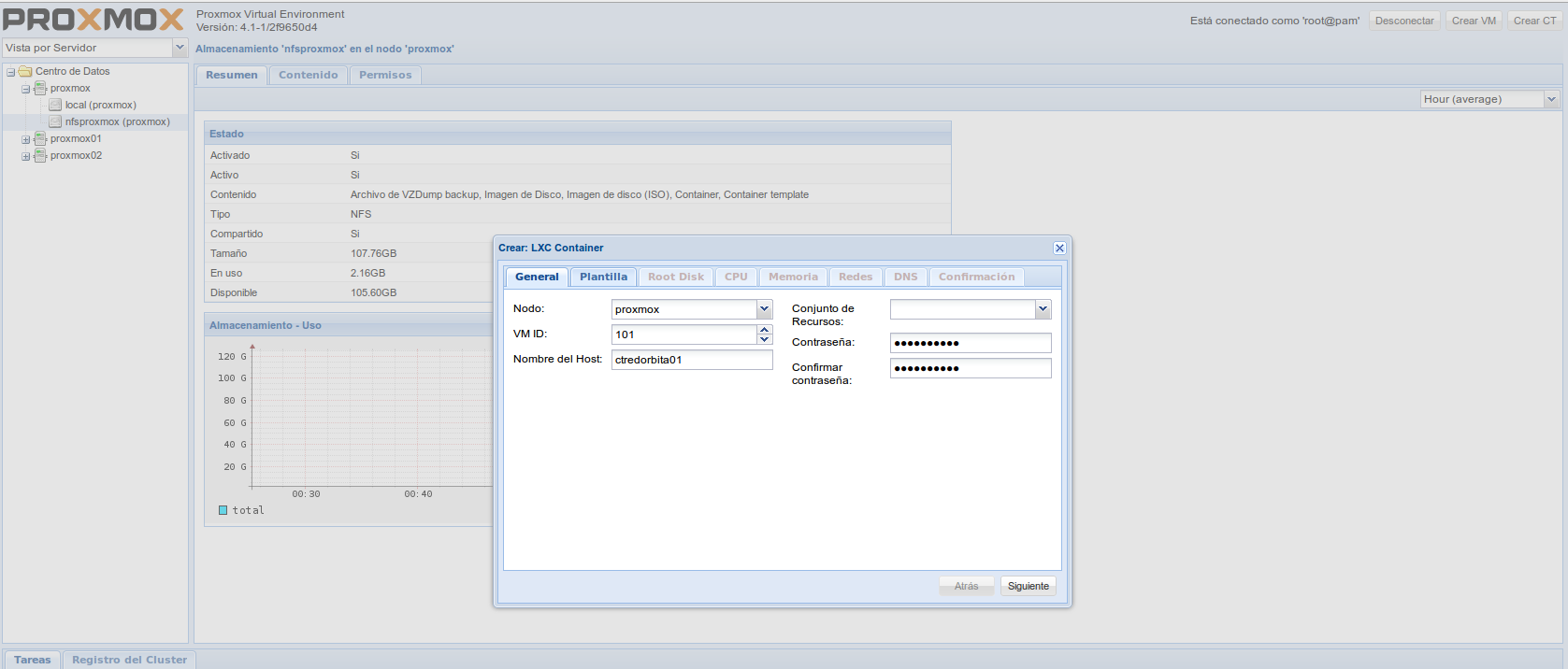Image resolution: width=1568 pixels, height=669 pixels.
Task: Close the Crear: LXC Container dialog
Action: pos(1059,248)
